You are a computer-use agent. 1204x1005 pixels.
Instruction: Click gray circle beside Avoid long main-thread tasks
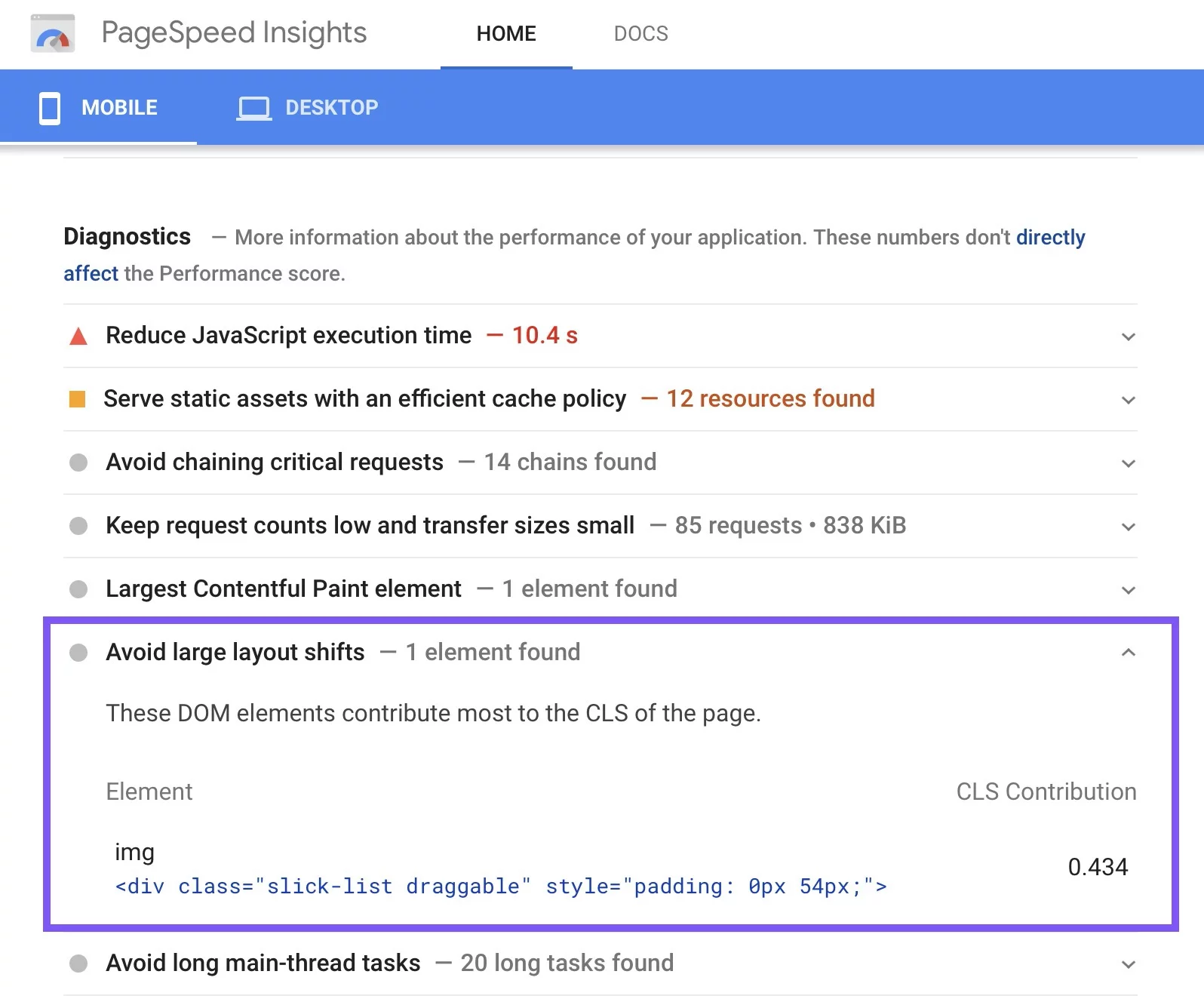click(x=78, y=964)
